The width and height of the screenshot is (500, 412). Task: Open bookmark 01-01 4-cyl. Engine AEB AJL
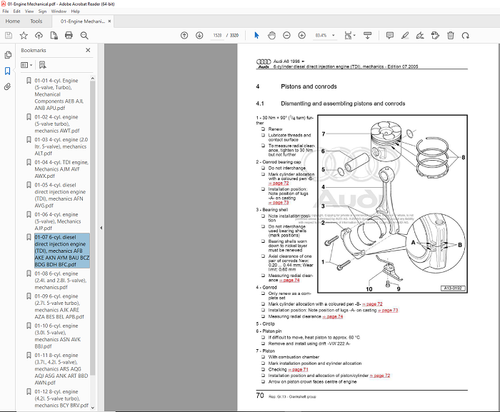coord(59,94)
